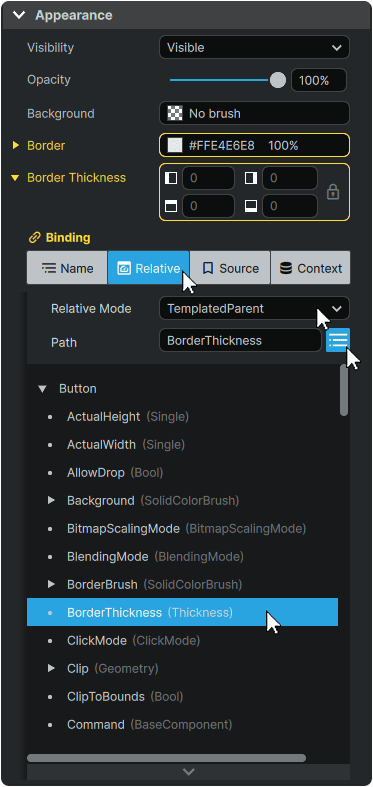Expand the BorderBrush (SolidColorBrush) node
373x787 pixels.
51,585
